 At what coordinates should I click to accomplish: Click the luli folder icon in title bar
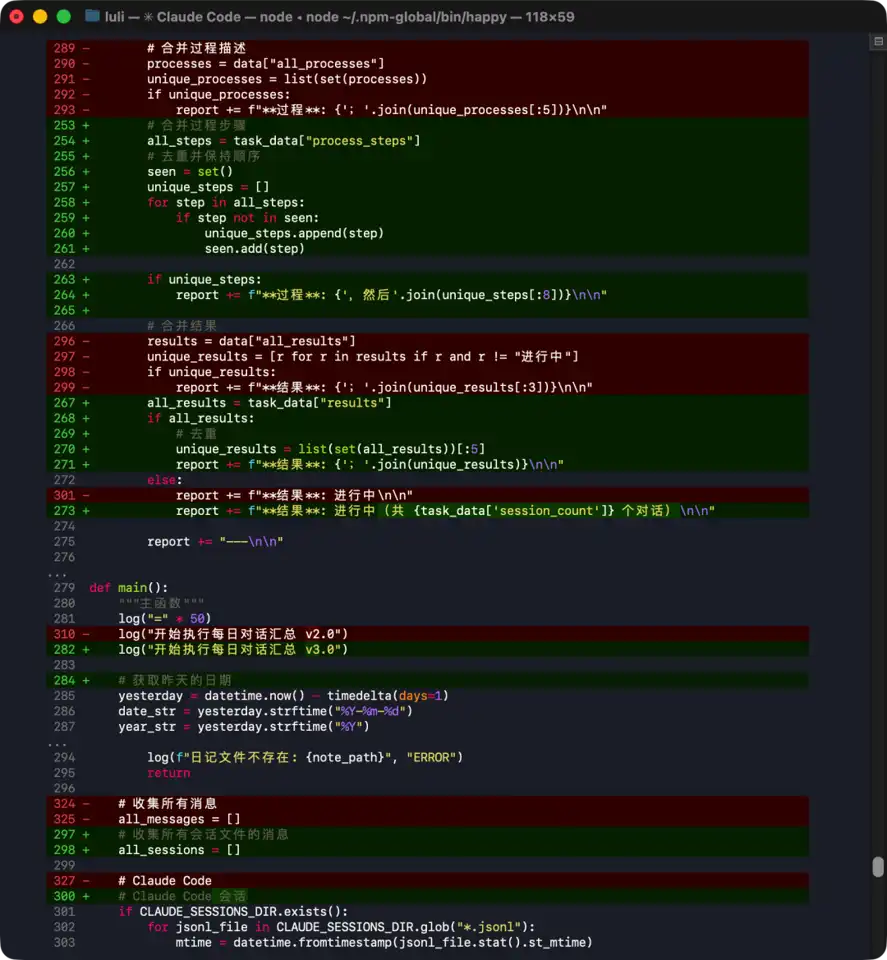point(92,17)
